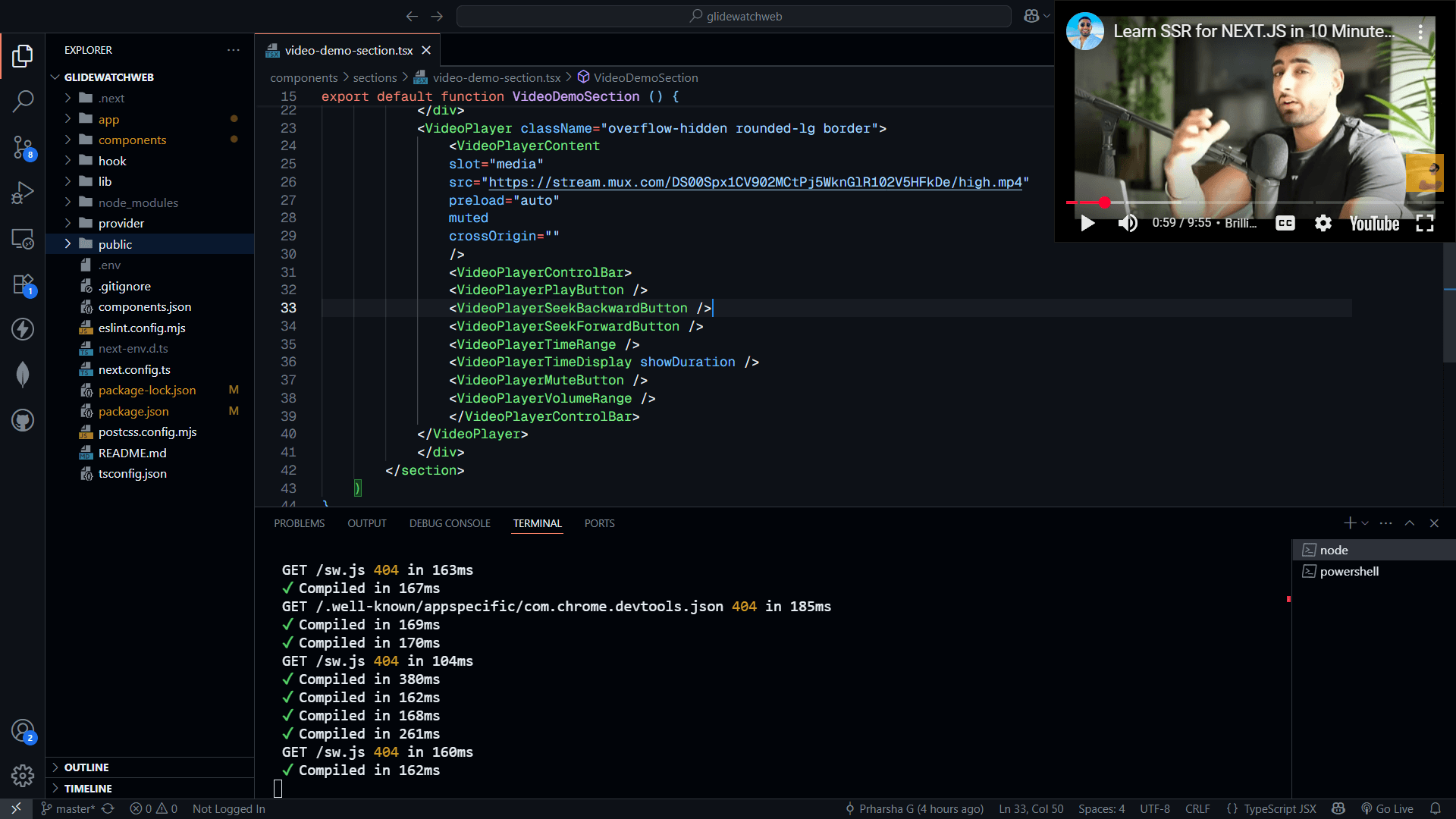This screenshot has width=1456, height=819.
Task: Open the new terminal launch profile dropdown
Action: coord(1365,523)
